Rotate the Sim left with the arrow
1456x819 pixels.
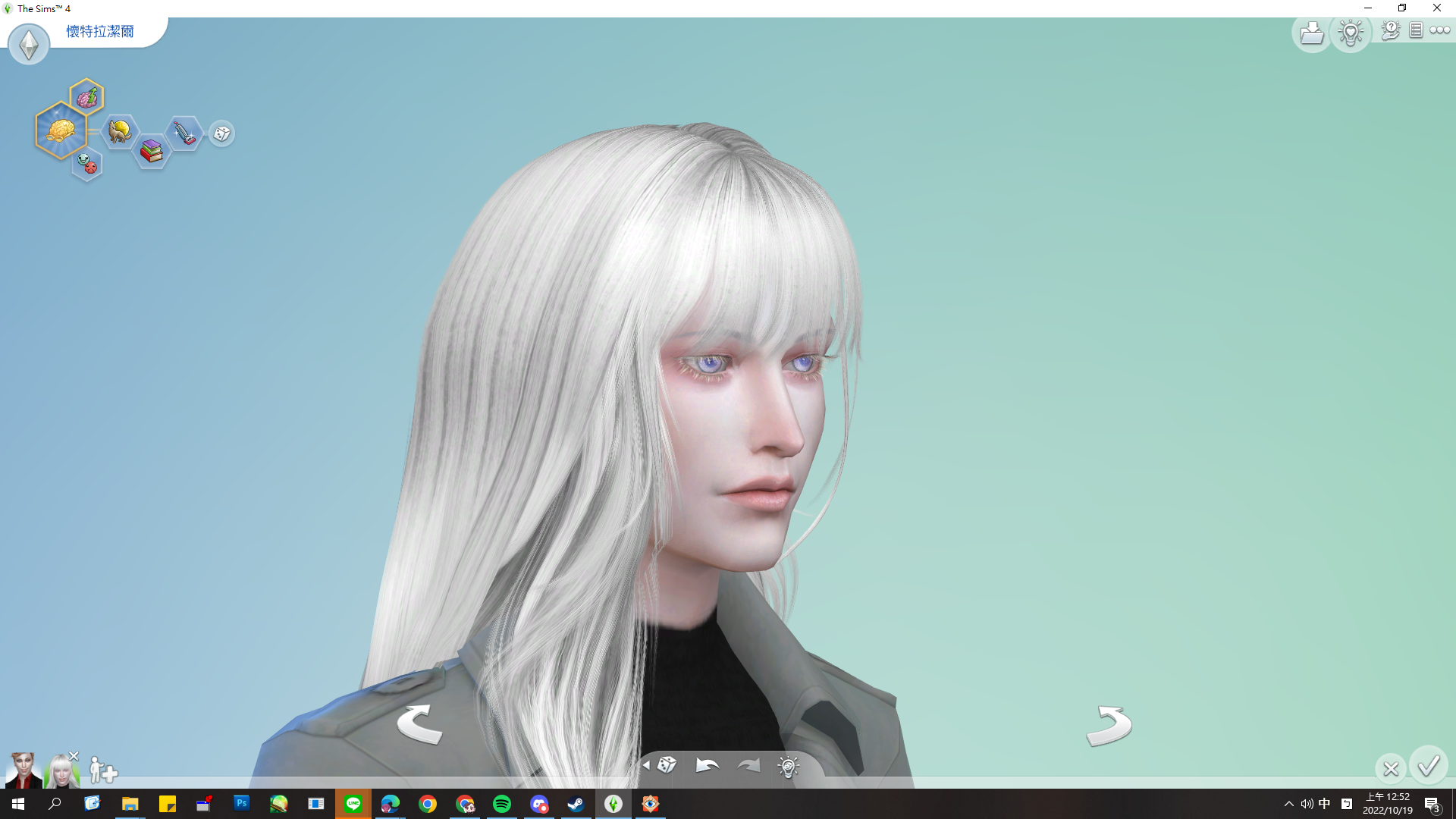[419, 723]
